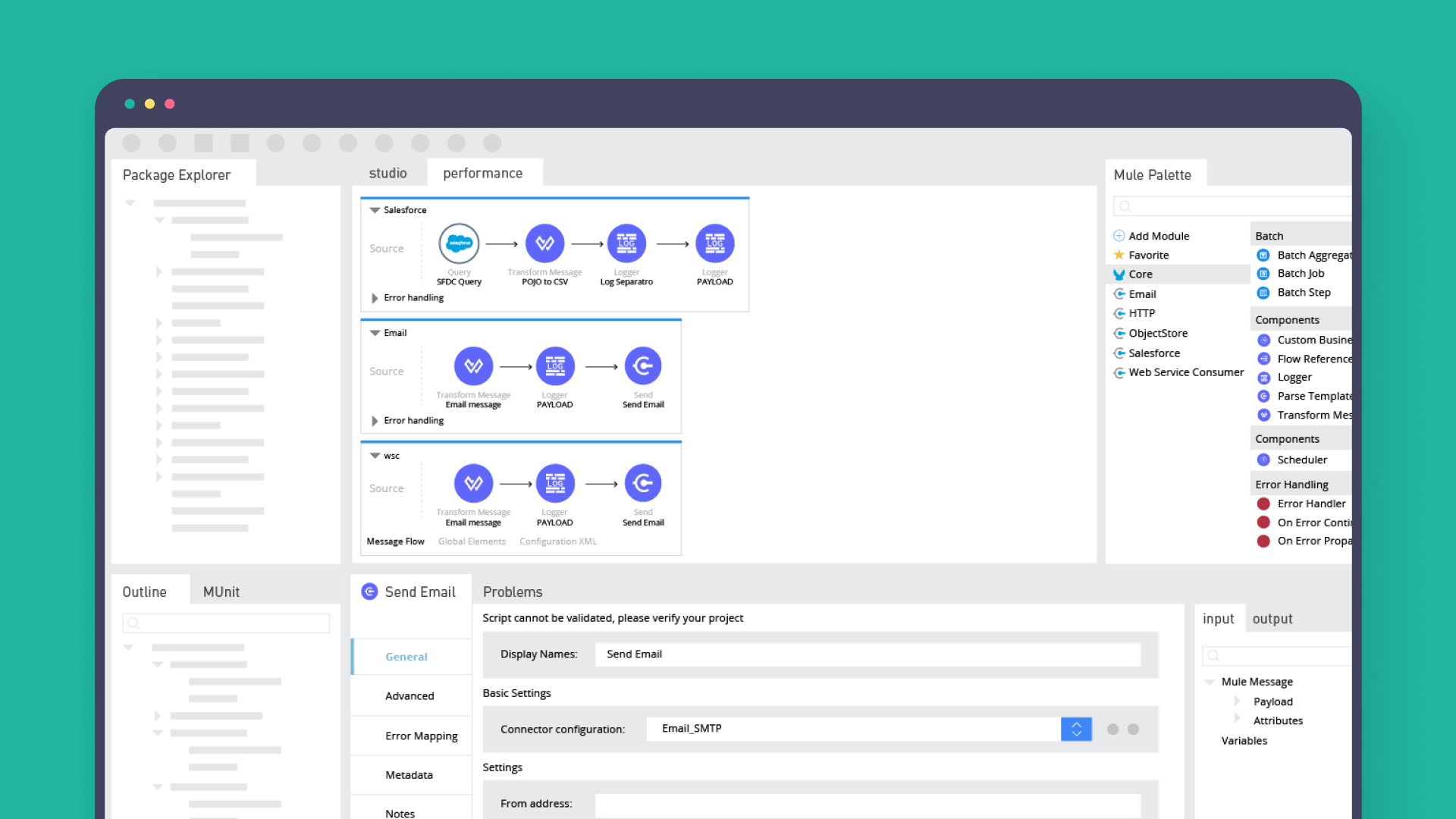Open the Configuration XML tab
This screenshot has width=1456, height=819.
(x=558, y=541)
